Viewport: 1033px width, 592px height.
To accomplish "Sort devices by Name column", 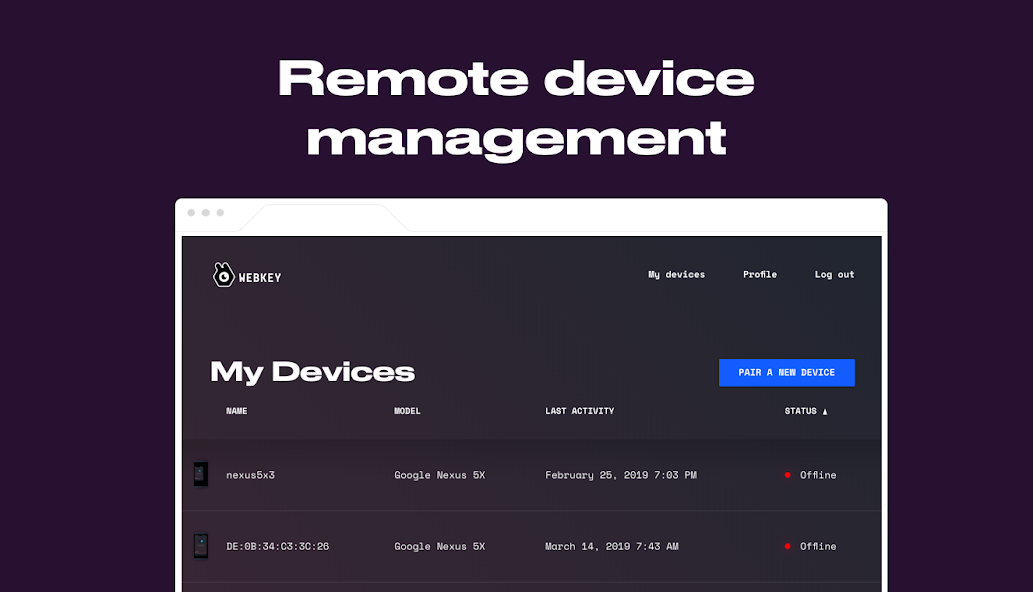I will coord(237,411).
